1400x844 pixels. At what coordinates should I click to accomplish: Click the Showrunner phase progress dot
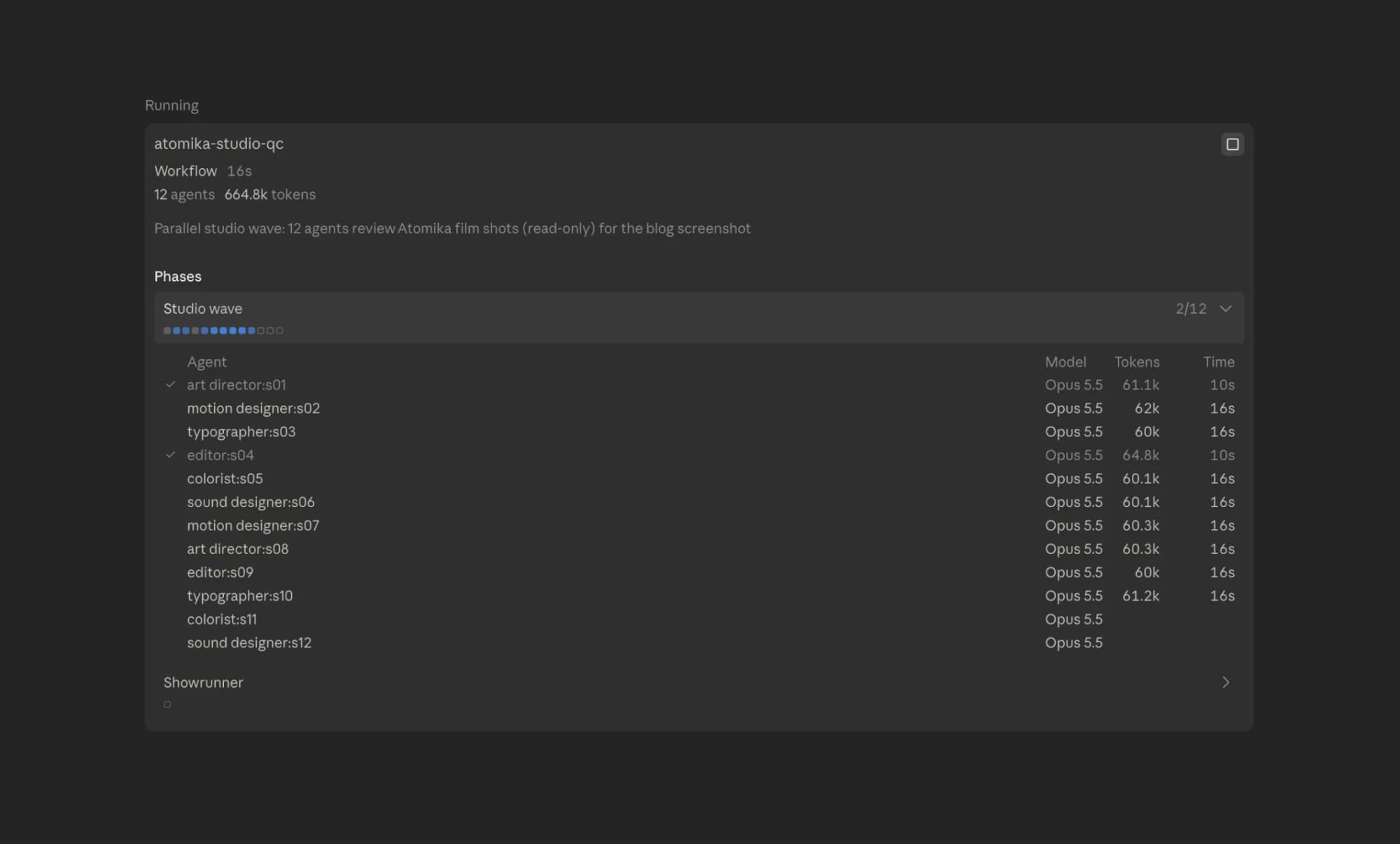pos(167,705)
